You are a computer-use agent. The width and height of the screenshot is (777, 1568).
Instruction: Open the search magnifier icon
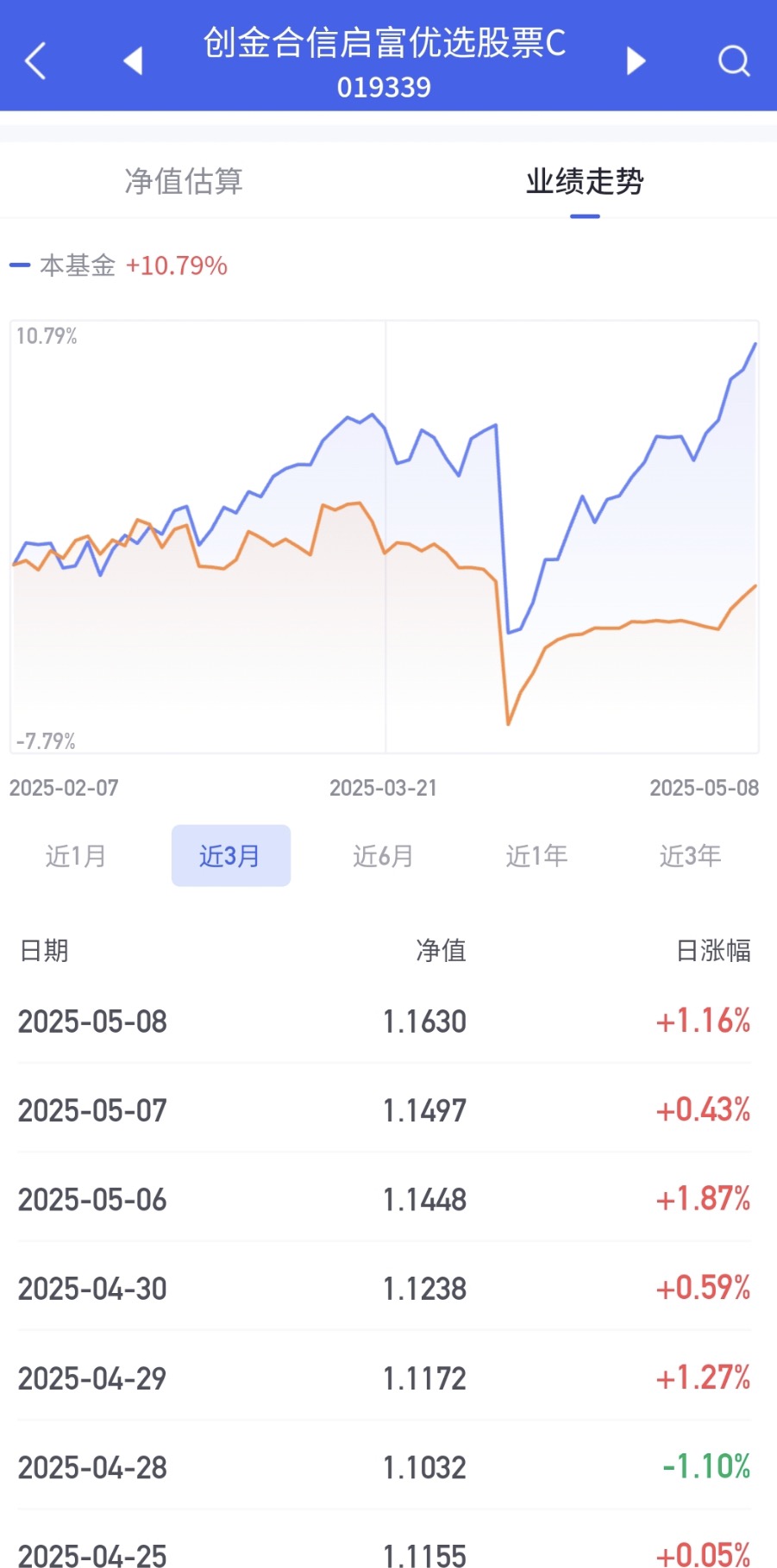734,61
